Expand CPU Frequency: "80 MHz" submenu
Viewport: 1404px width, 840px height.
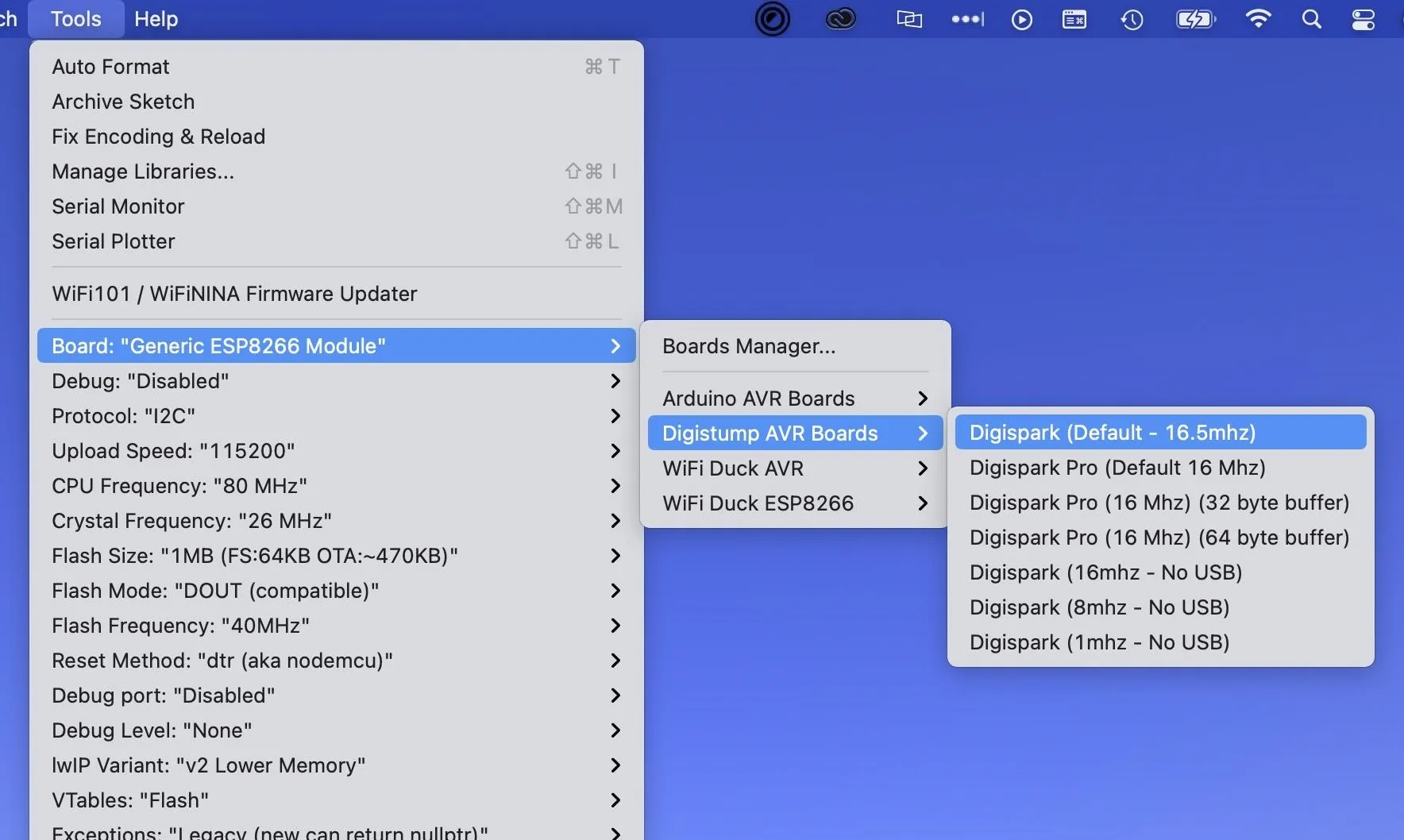pos(337,486)
